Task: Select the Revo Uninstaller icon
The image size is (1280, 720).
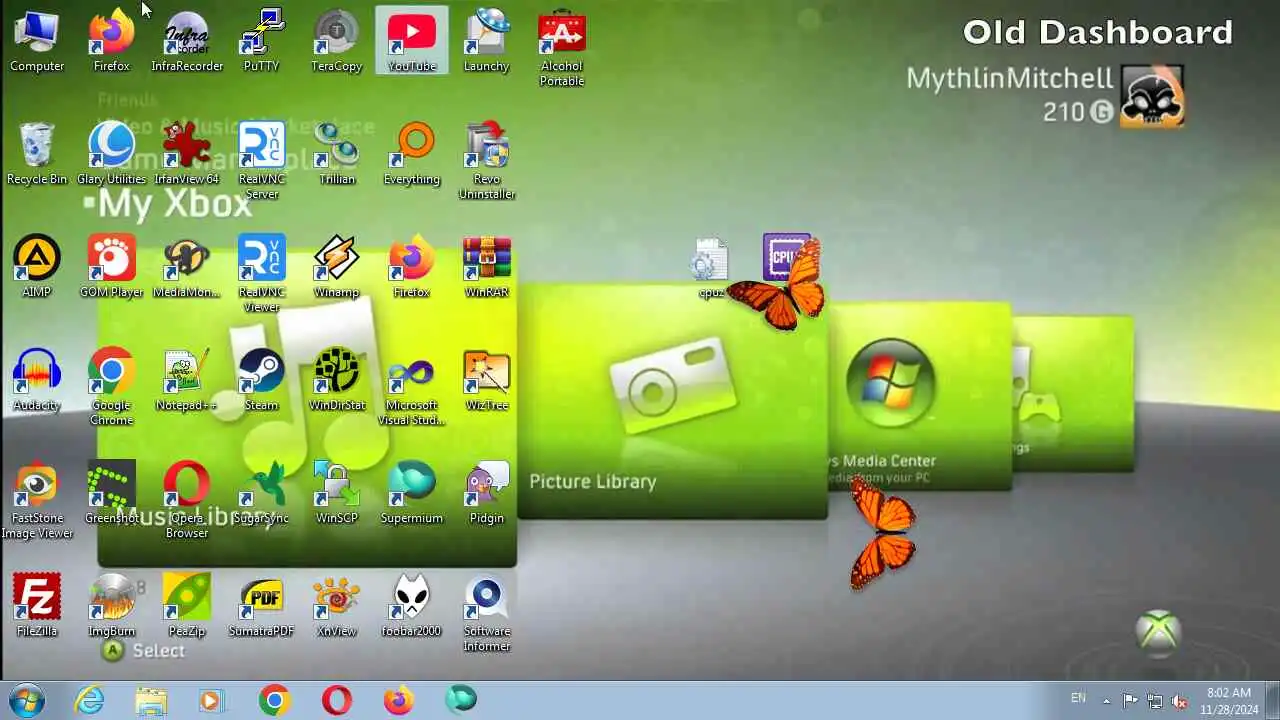Action: point(487,161)
